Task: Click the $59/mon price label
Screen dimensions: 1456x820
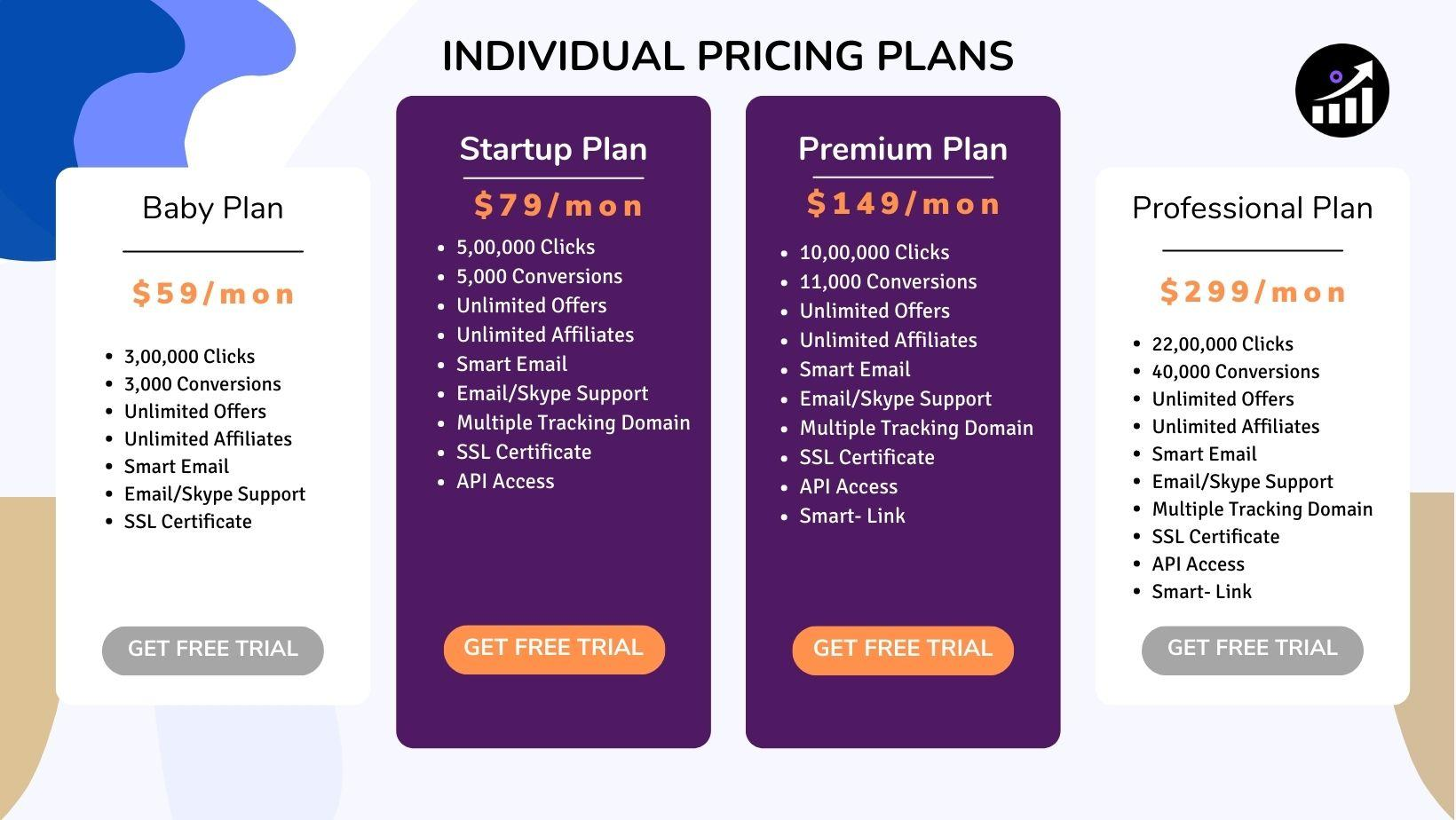Action: [213, 294]
